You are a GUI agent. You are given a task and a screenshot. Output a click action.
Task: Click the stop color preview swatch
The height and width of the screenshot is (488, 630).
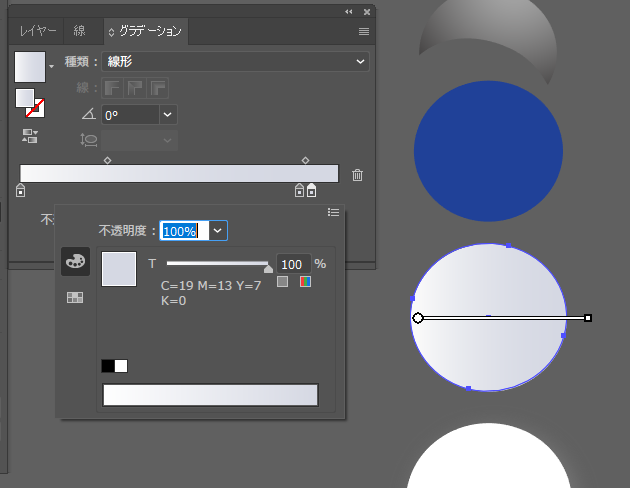click(119, 269)
